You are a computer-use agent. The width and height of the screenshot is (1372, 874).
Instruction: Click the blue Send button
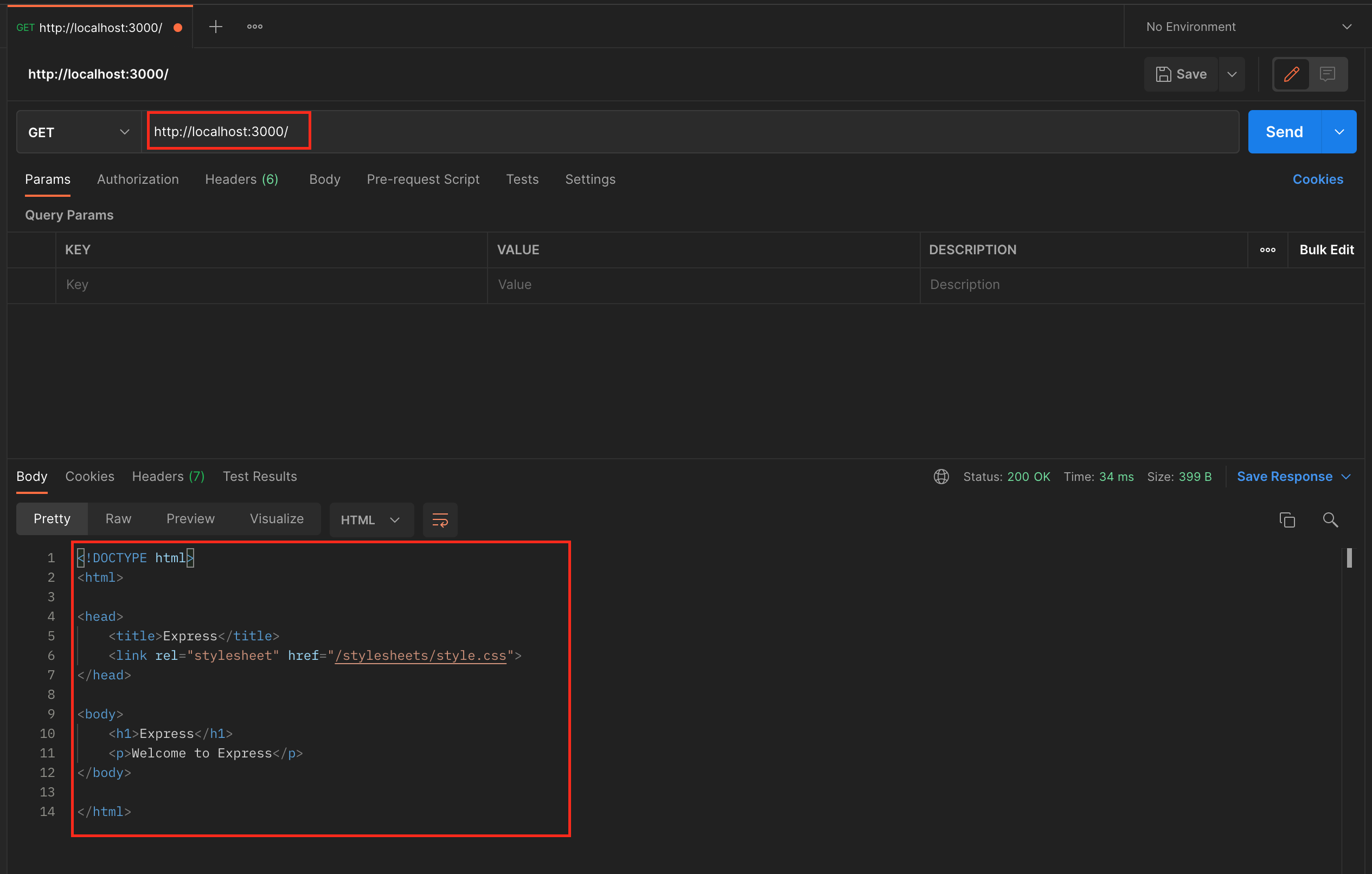point(1284,132)
